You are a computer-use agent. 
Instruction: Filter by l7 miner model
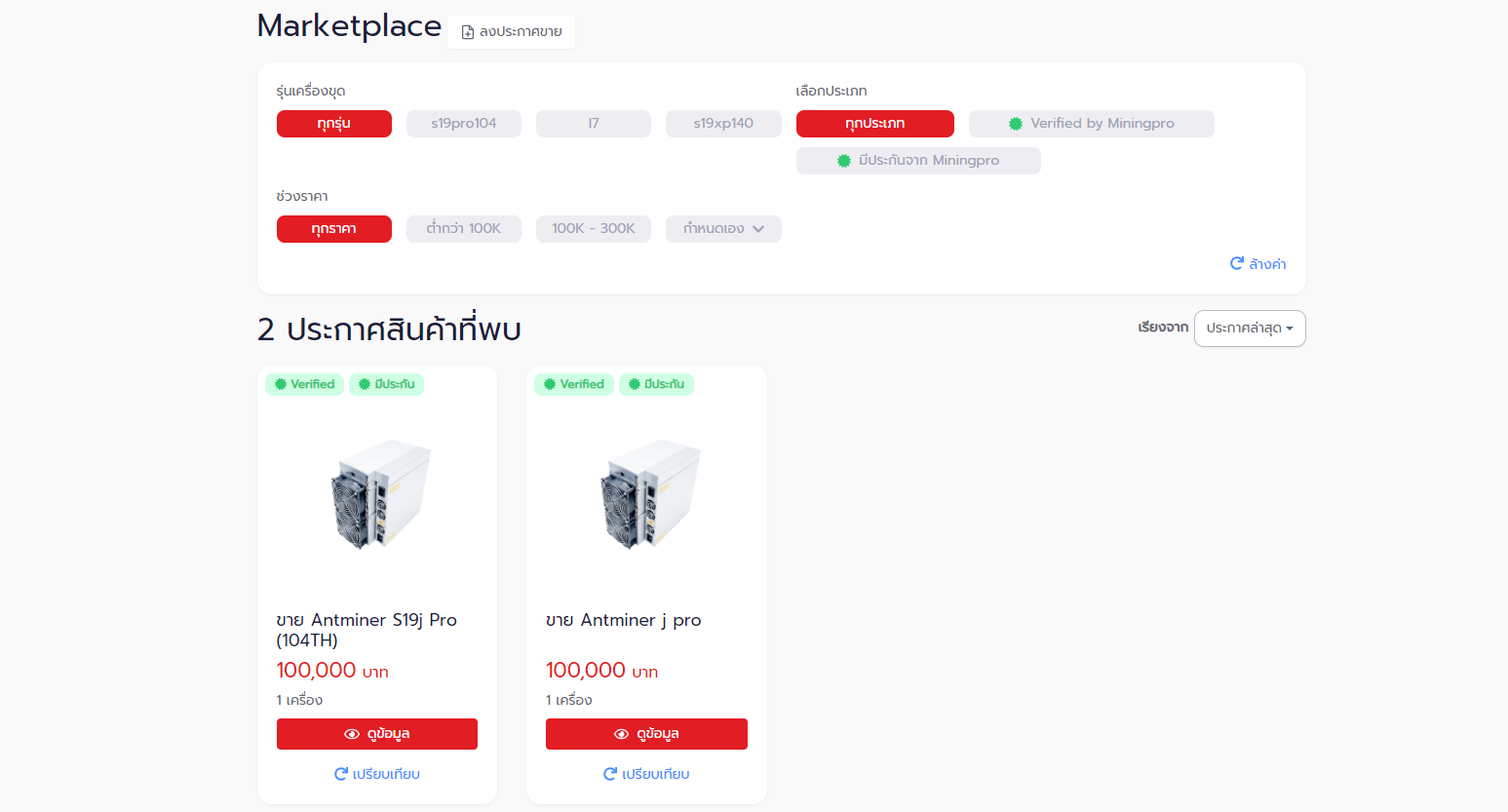tap(594, 124)
